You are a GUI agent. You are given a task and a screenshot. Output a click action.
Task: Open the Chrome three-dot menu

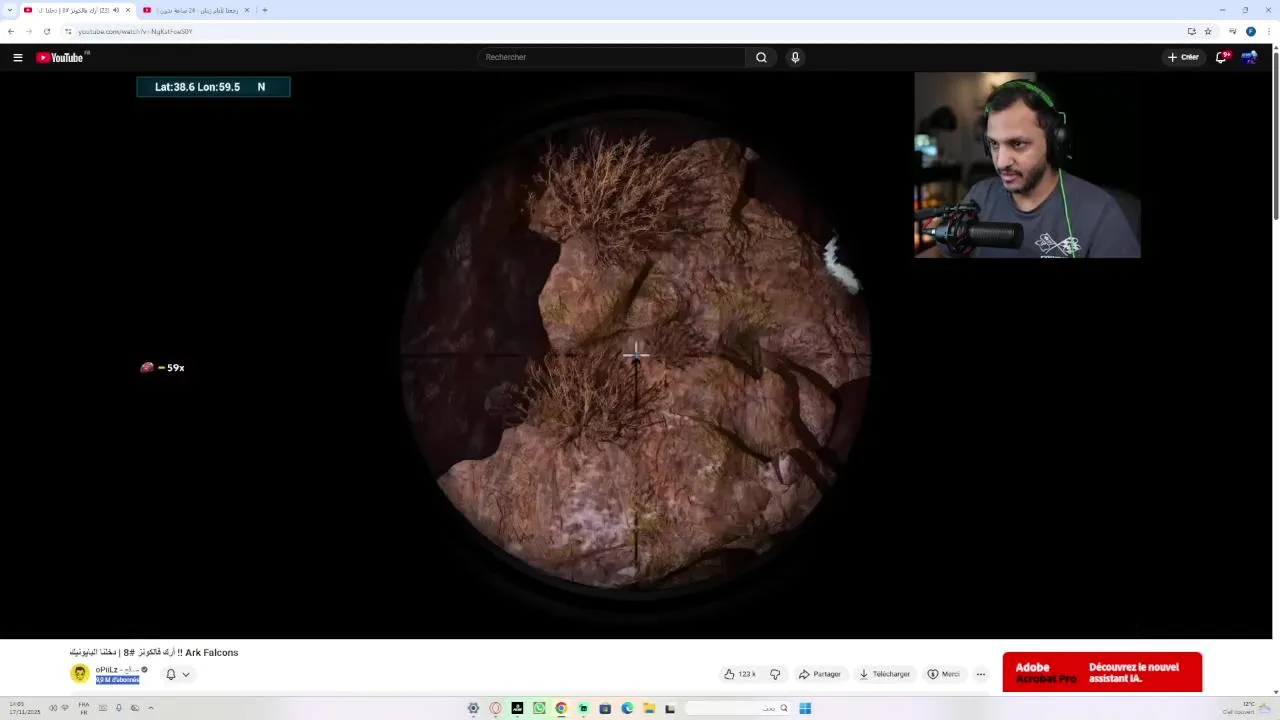[x=1268, y=31]
